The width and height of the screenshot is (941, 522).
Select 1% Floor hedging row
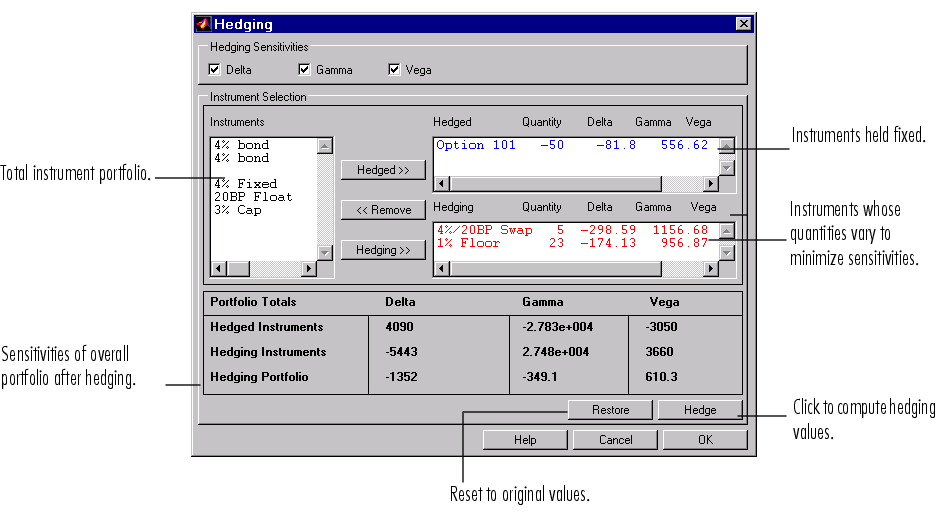tap(467, 243)
